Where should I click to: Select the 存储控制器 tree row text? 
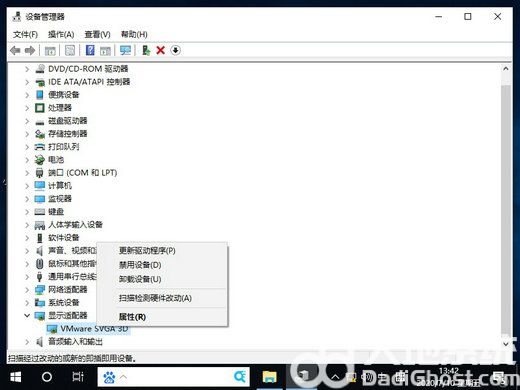[68, 134]
